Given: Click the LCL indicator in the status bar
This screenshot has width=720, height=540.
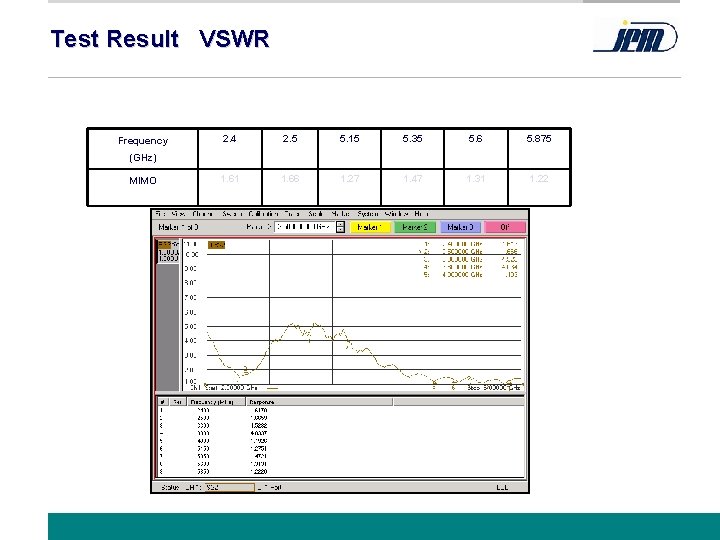Looking at the screenshot, I should coord(502,488).
